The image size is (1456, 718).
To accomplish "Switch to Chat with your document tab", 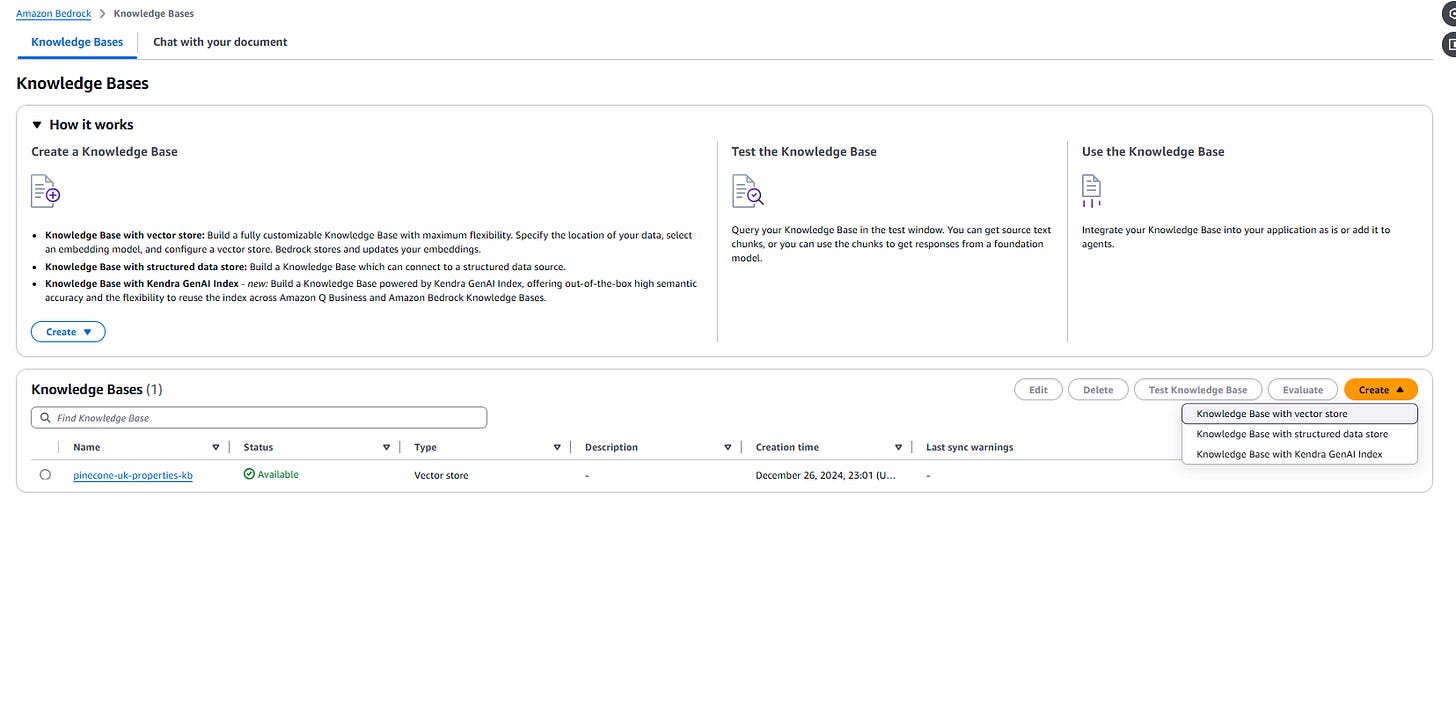I will point(220,42).
